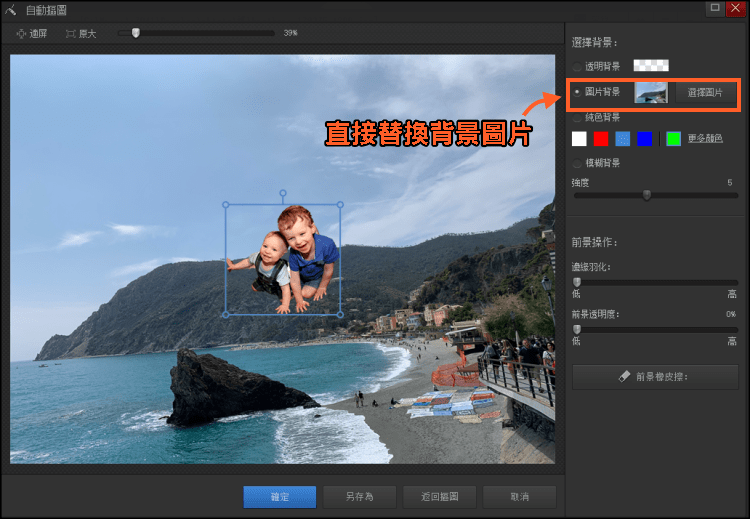
Task: Pick the light blue color swatch
Action: point(623,139)
